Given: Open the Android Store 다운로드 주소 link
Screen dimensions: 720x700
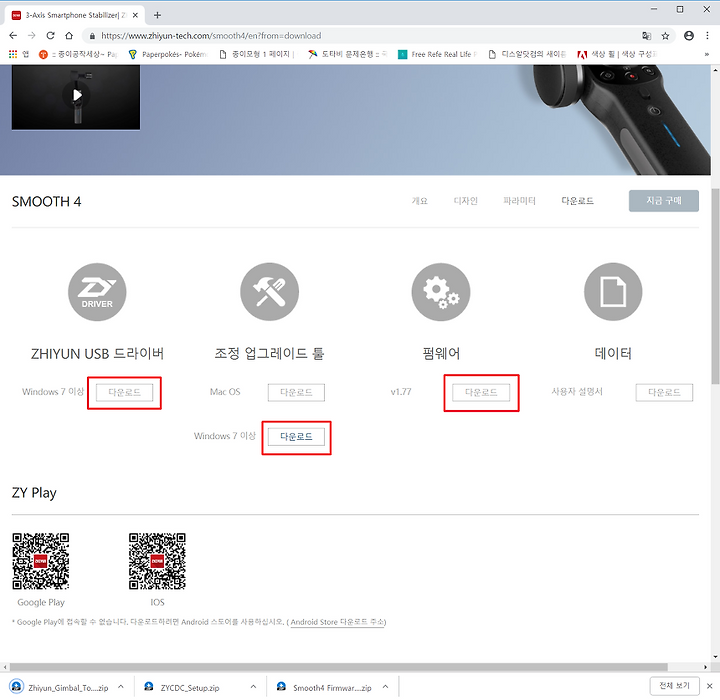Looking at the screenshot, I should click(x=338, y=622).
